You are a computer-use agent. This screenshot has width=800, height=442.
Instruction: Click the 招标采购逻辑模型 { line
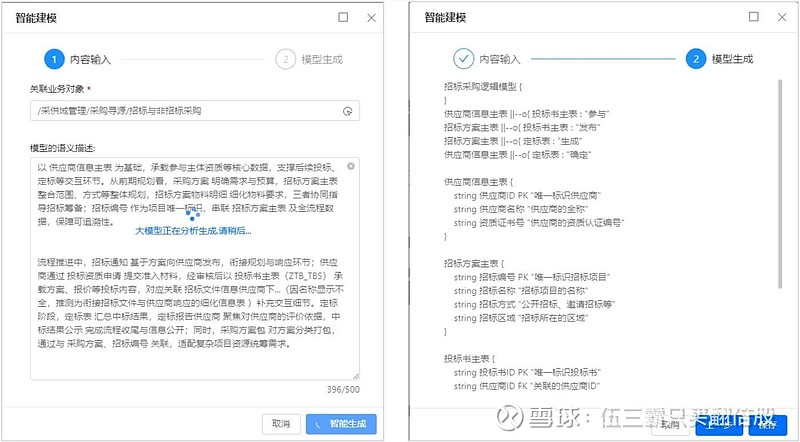coord(483,87)
